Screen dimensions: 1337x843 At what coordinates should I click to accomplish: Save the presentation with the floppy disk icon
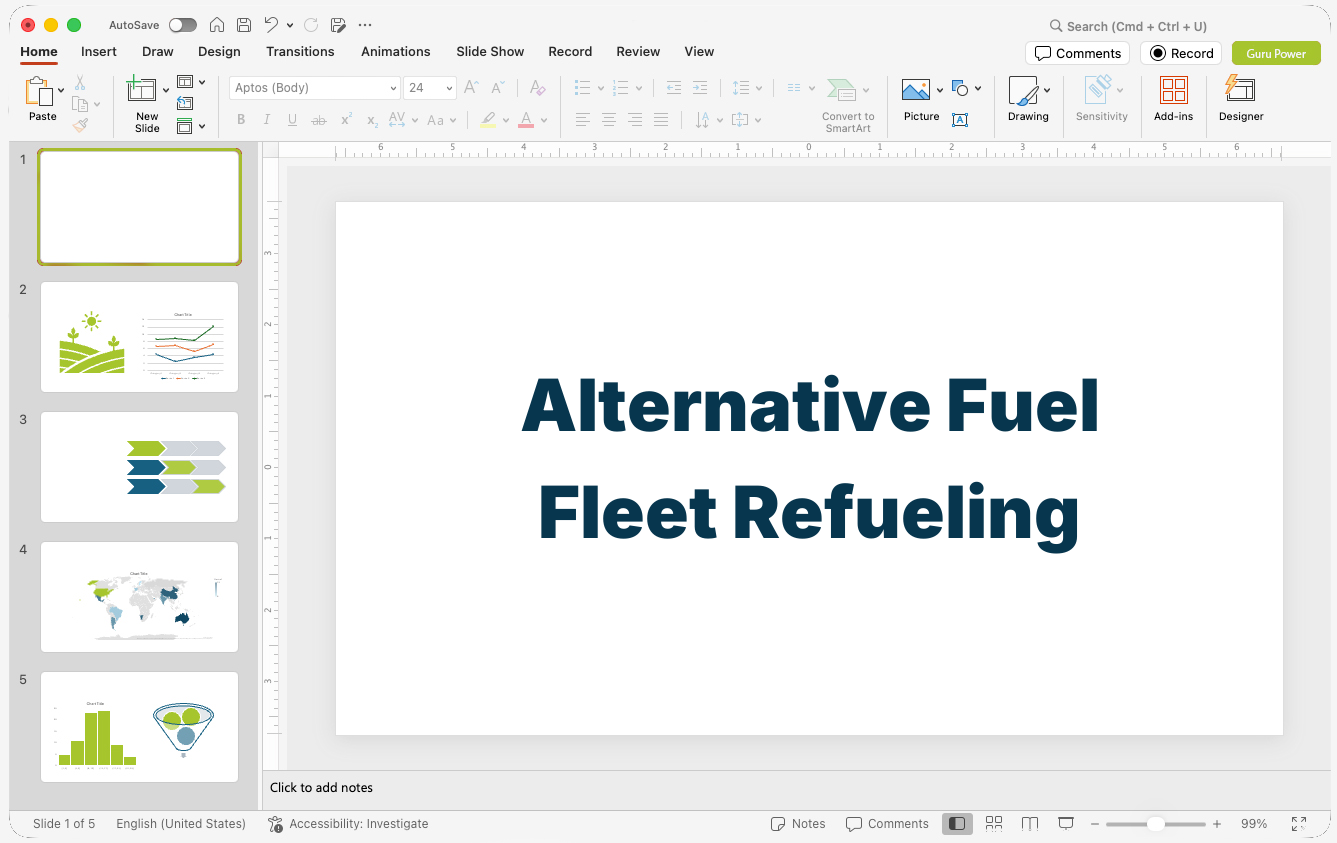click(244, 25)
